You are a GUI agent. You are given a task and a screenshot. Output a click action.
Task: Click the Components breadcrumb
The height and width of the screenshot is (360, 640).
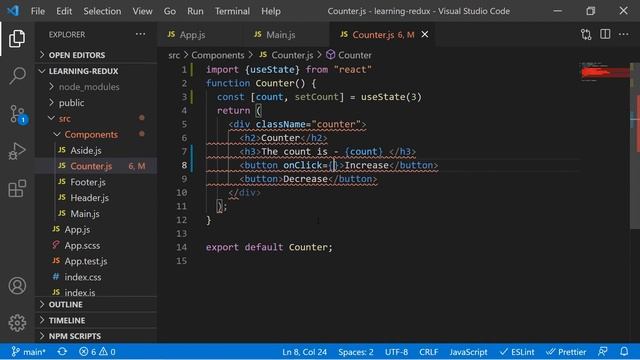tap(218, 55)
